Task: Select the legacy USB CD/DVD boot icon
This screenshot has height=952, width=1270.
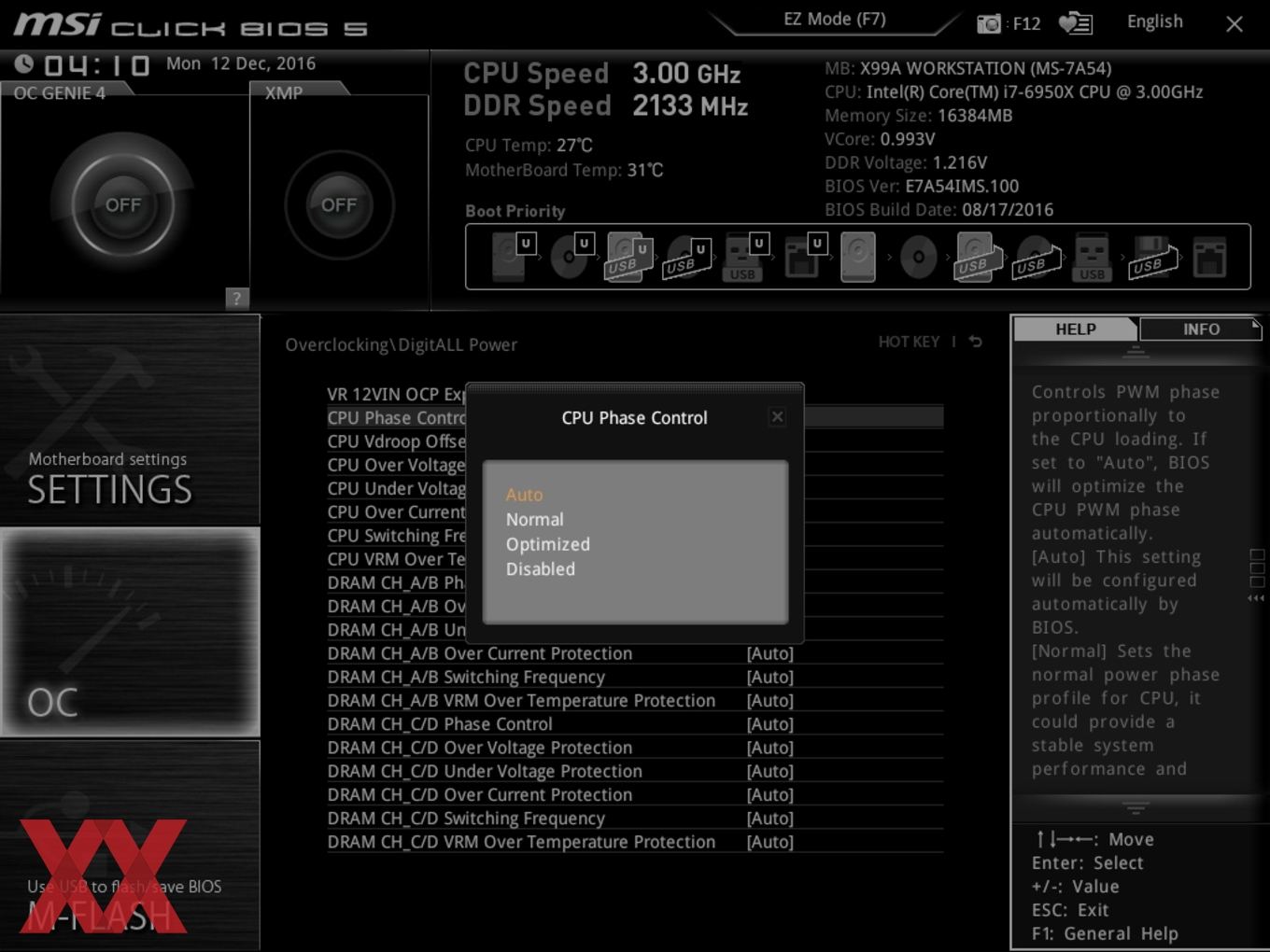Action: pyautogui.click(x=1037, y=257)
